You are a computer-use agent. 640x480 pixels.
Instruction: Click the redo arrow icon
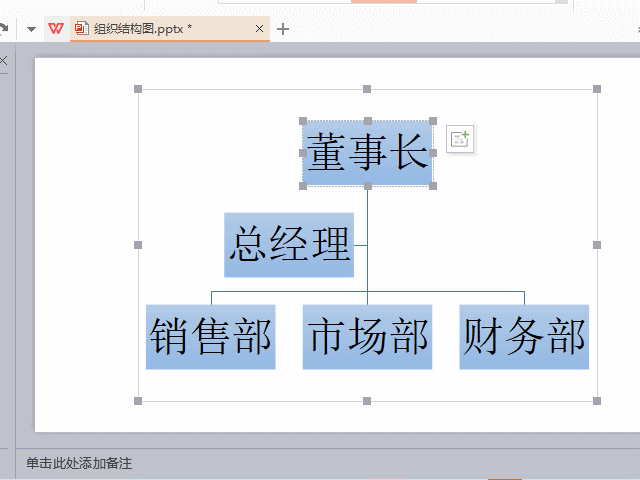pyautogui.click(x=3, y=29)
